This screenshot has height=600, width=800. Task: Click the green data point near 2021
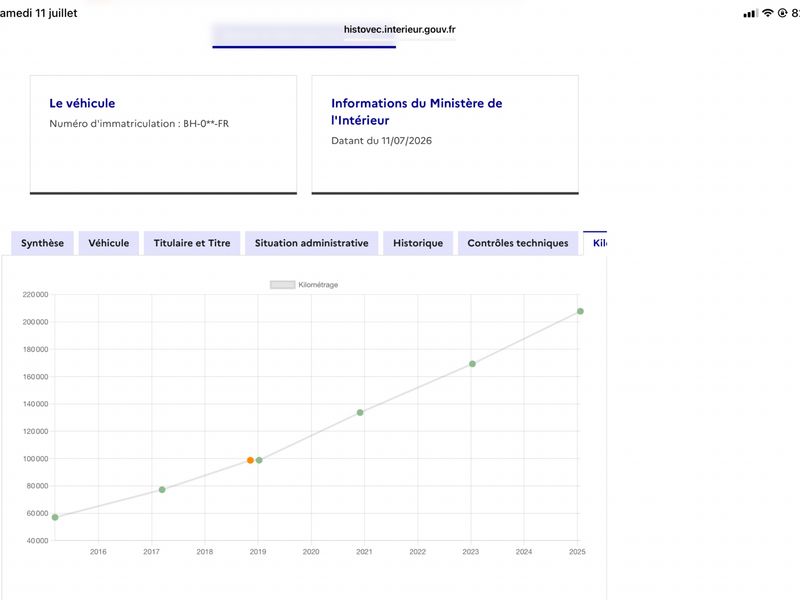point(360,412)
